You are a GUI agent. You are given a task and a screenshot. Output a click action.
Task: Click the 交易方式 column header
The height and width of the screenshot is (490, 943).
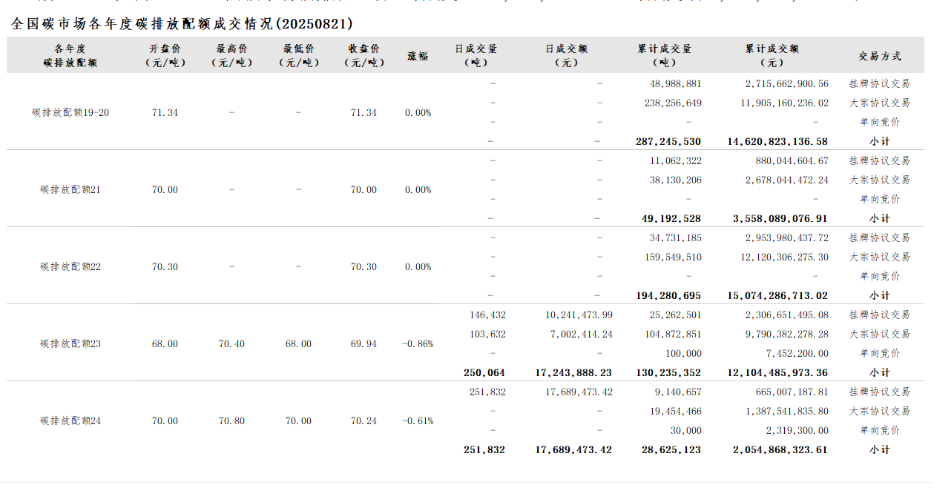tap(880, 55)
